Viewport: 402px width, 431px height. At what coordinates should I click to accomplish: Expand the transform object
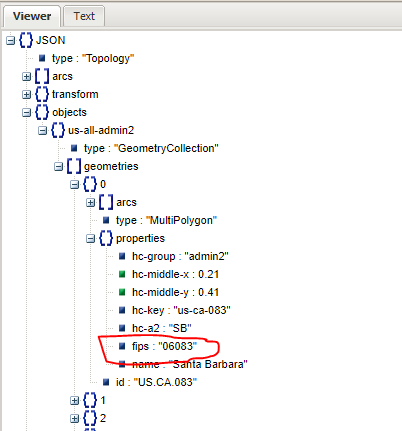click(27, 95)
